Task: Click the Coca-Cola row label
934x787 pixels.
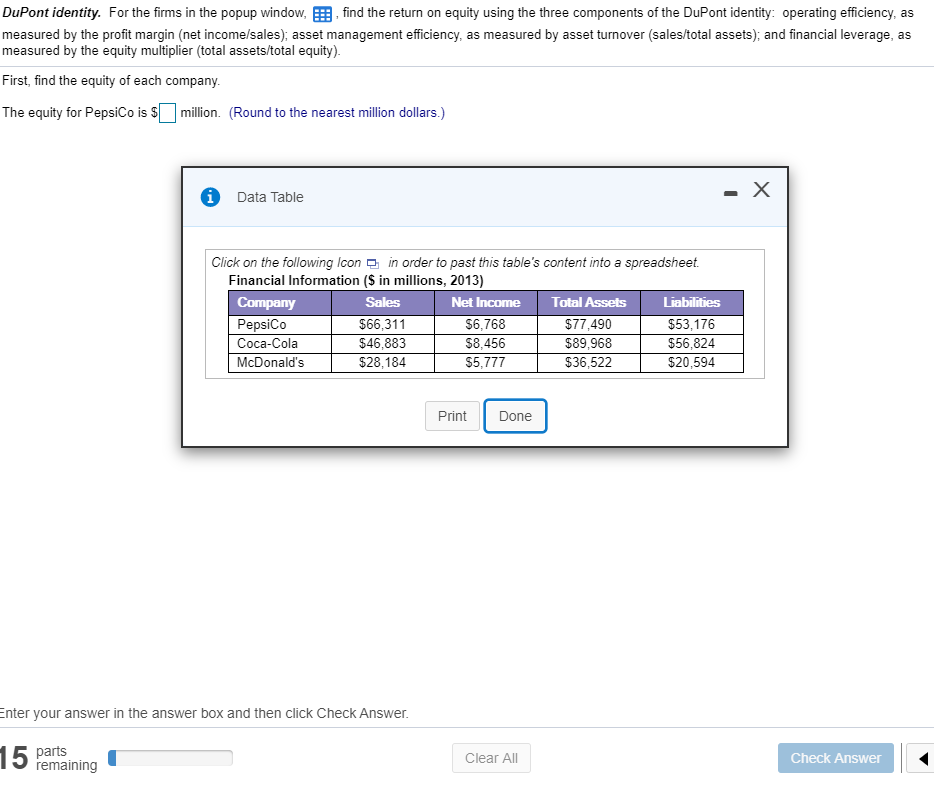Action: coord(267,344)
